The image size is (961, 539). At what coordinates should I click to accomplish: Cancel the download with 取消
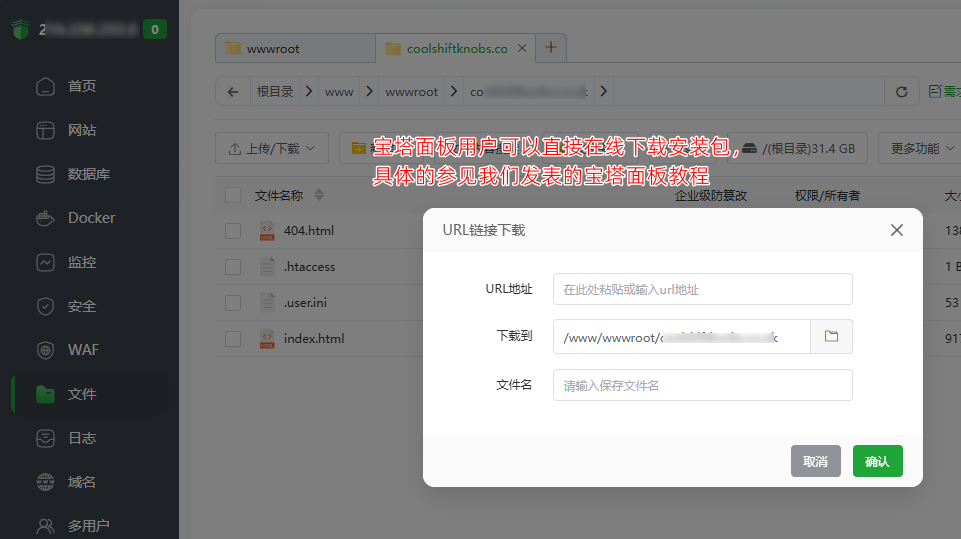coord(815,461)
